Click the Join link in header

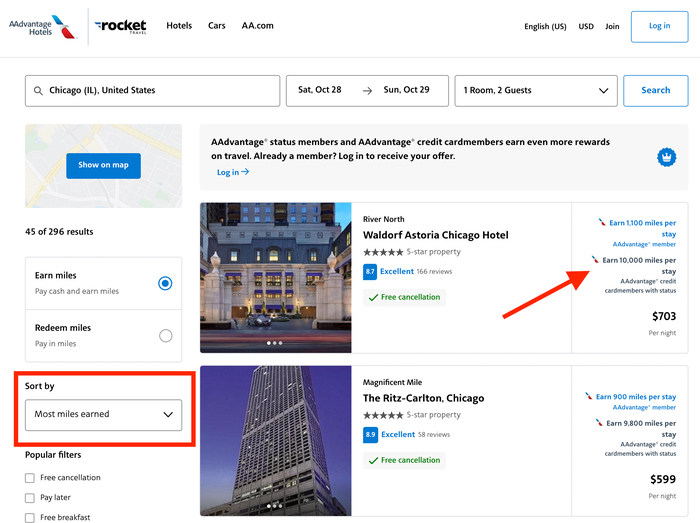(x=612, y=26)
